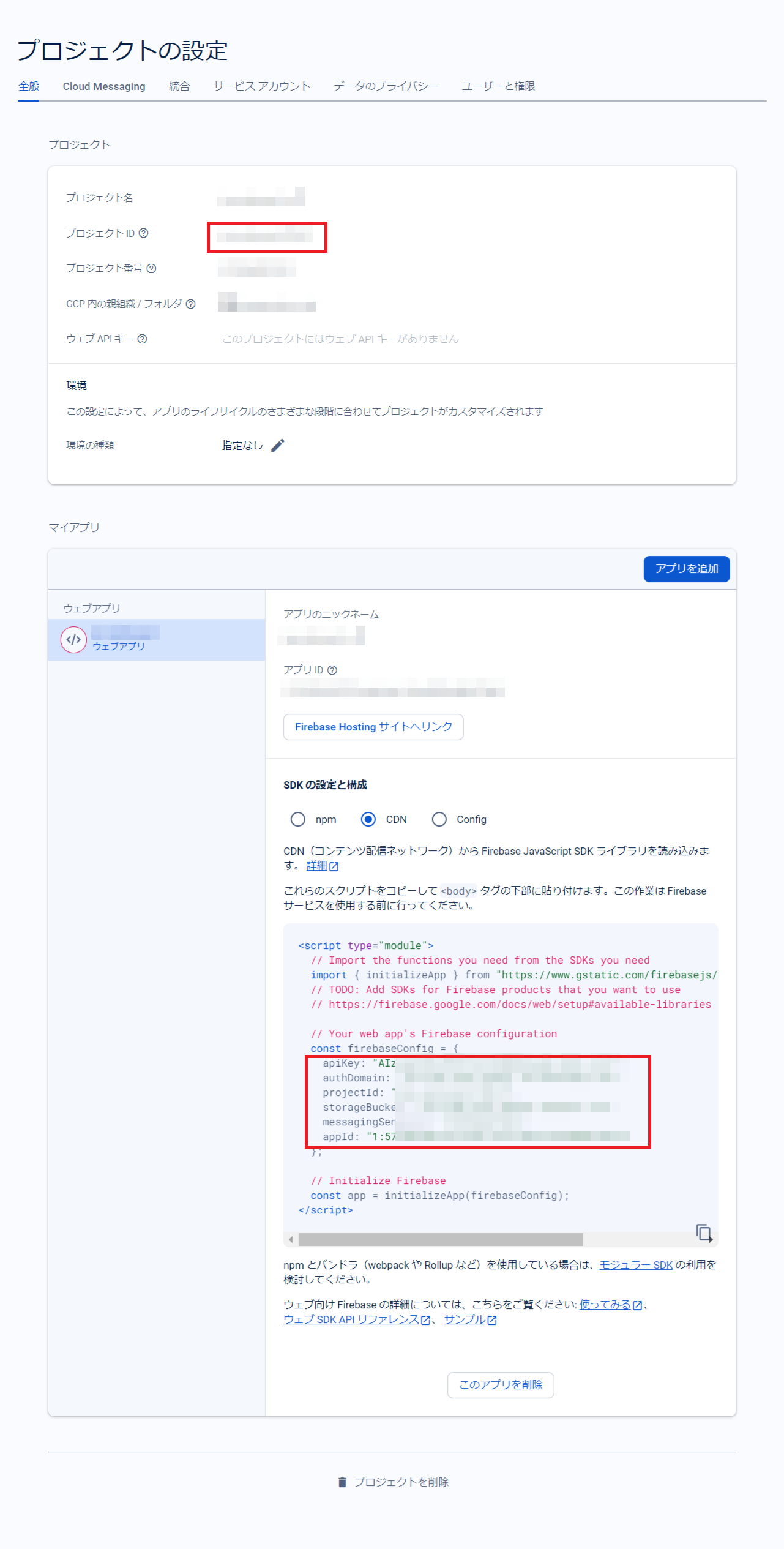Click the external-link icon after ウェブ SDK API リファレンス
The height and width of the screenshot is (1549, 784).
pos(426,1320)
